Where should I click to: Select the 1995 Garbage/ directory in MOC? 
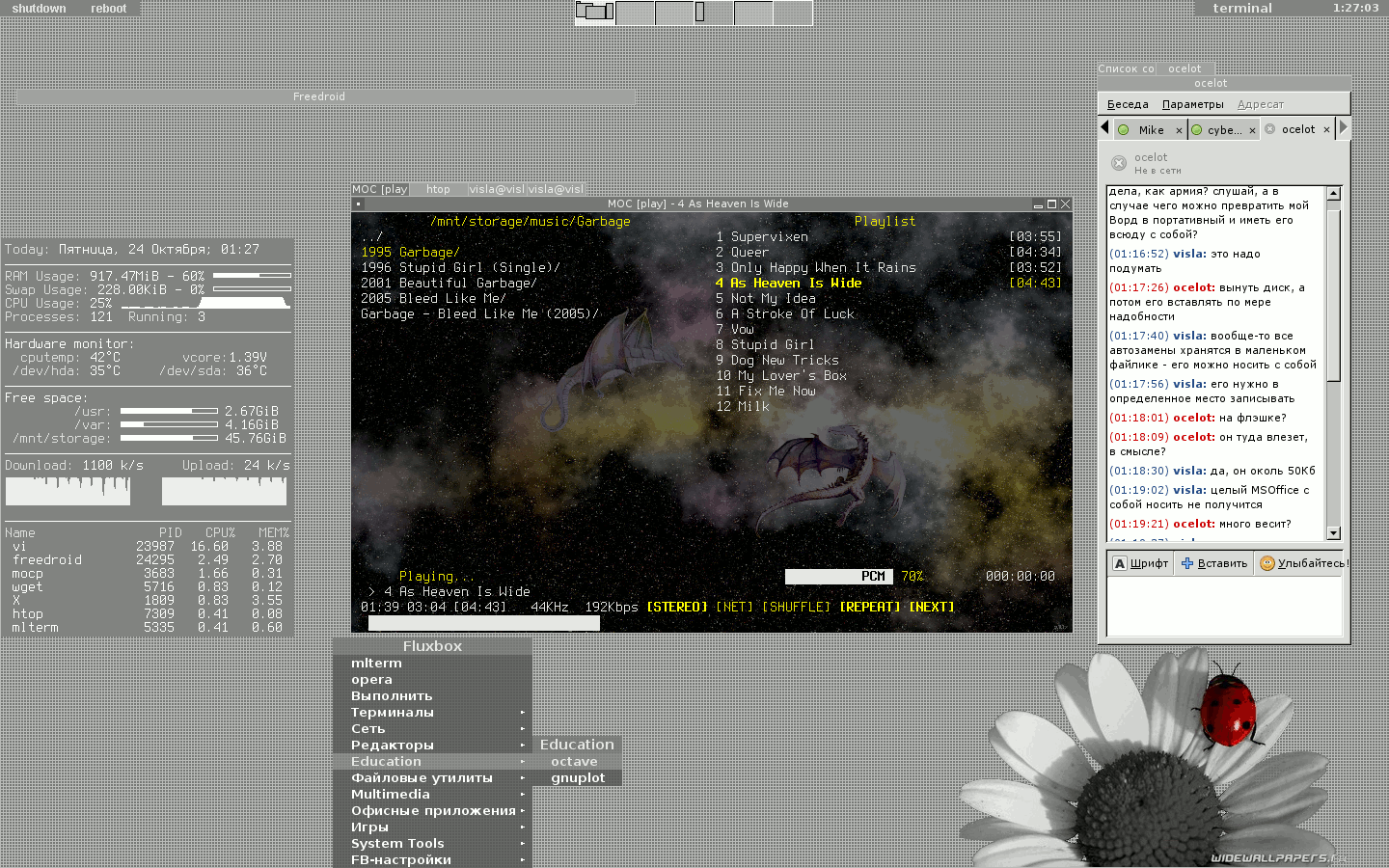click(410, 252)
